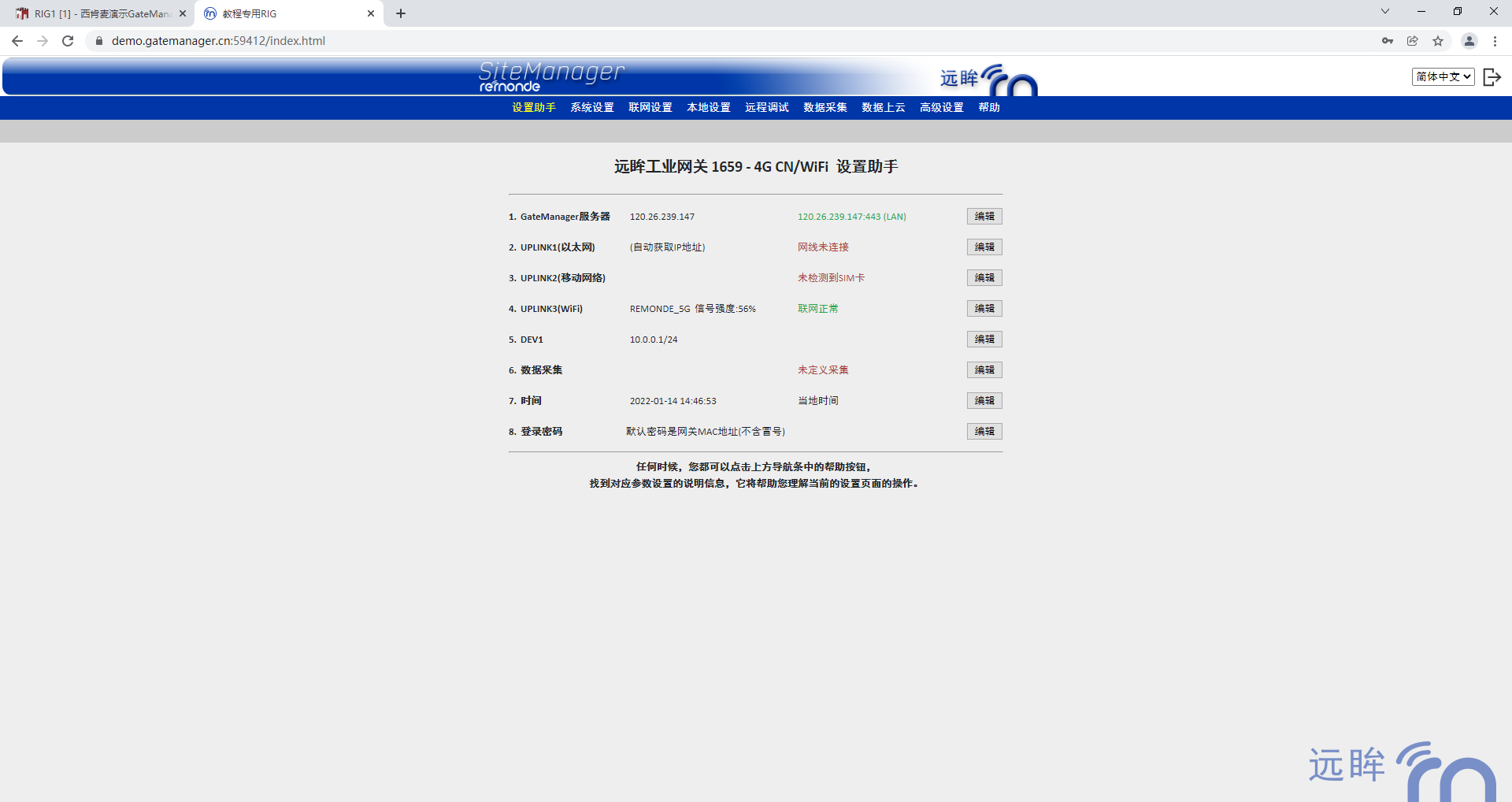Click the red 网线未连接 status text

[823, 247]
